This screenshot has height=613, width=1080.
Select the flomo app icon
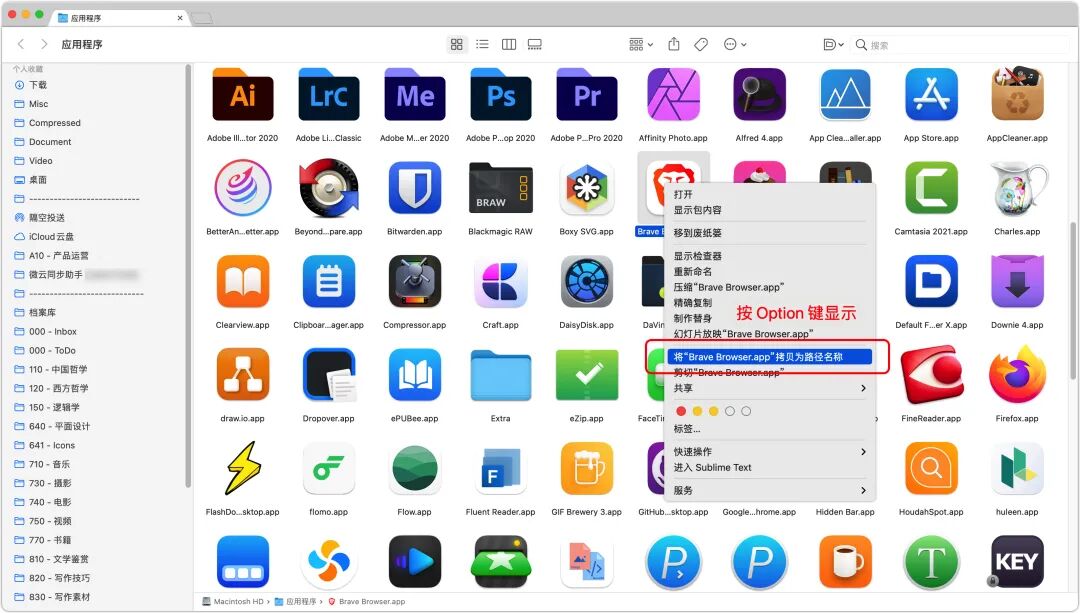329,468
